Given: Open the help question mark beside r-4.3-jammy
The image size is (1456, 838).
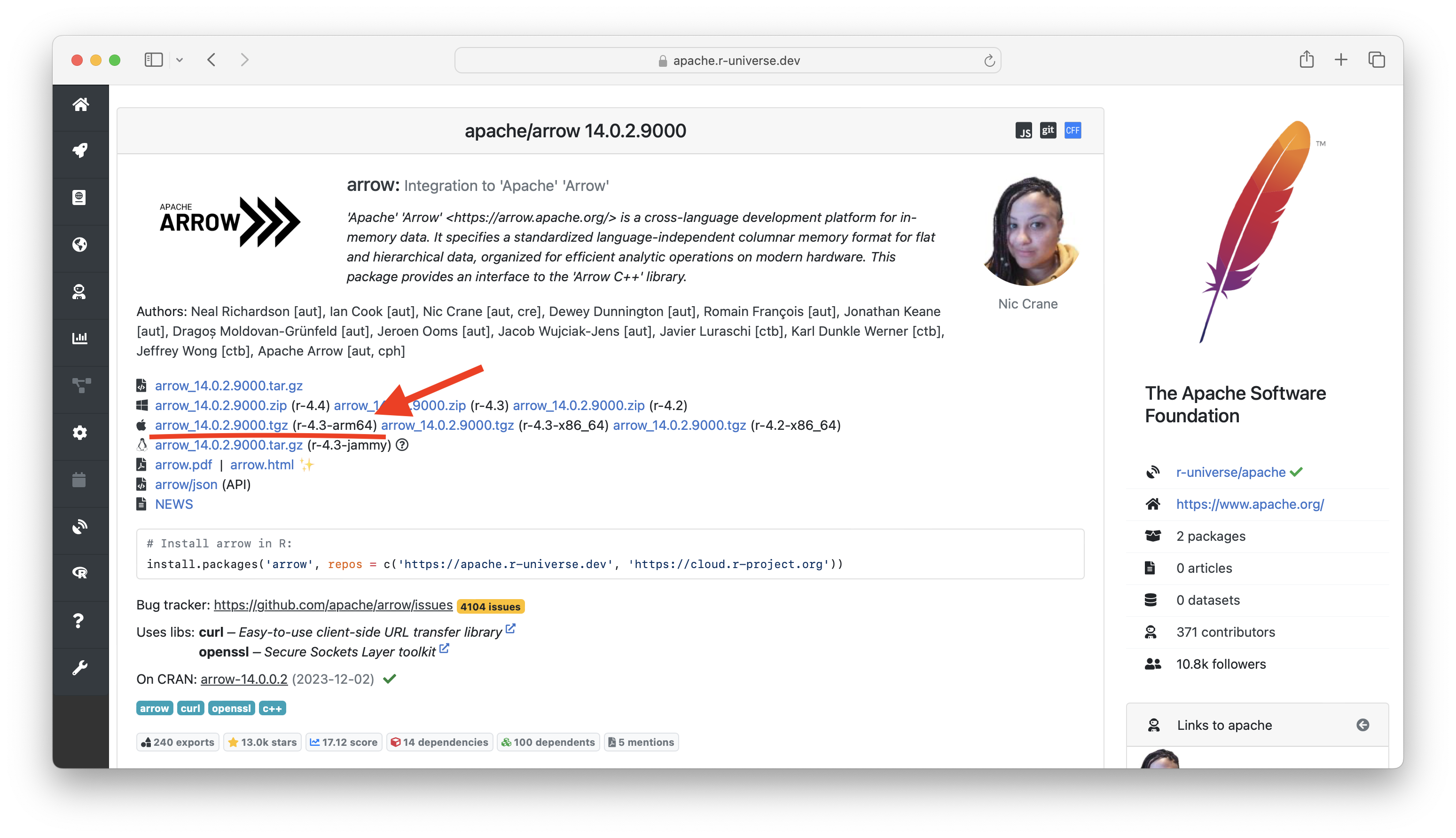Looking at the screenshot, I should tap(402, 445).
